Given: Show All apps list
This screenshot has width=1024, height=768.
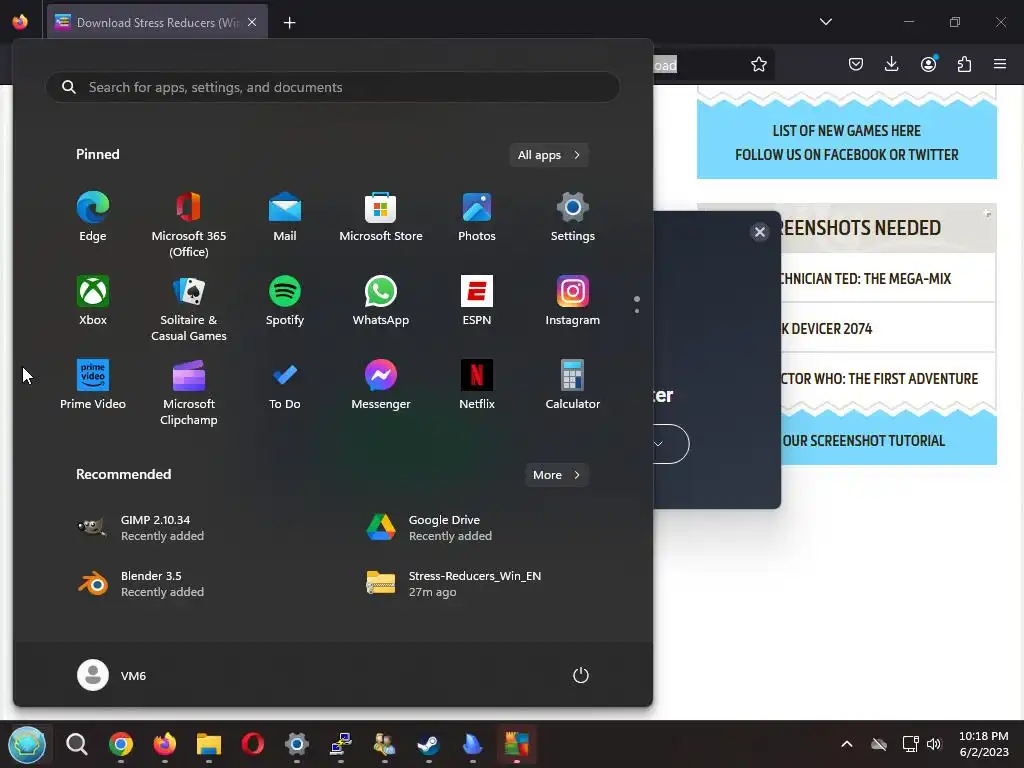Looking at the screenshot, I should (549, 155).
